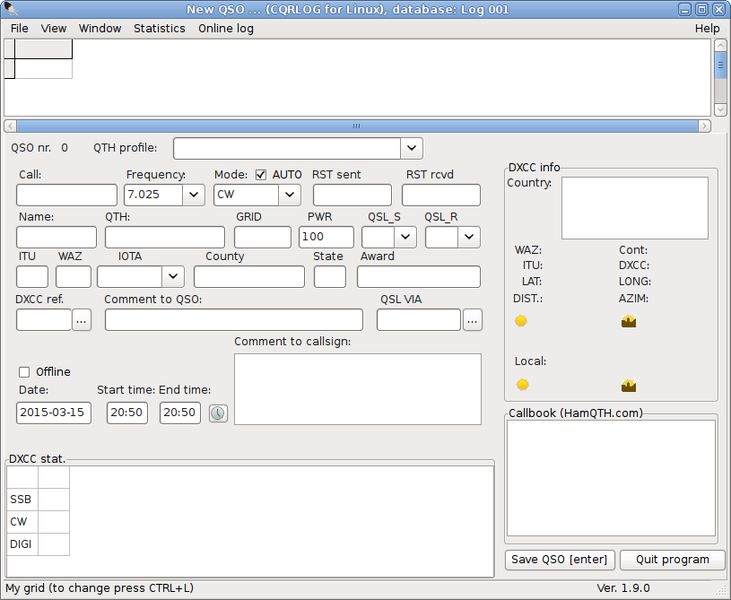Image resolution: width=731 pixels, height=600 pixels.
Task: Click the clock icon beside End time
Action: (218, 413)
